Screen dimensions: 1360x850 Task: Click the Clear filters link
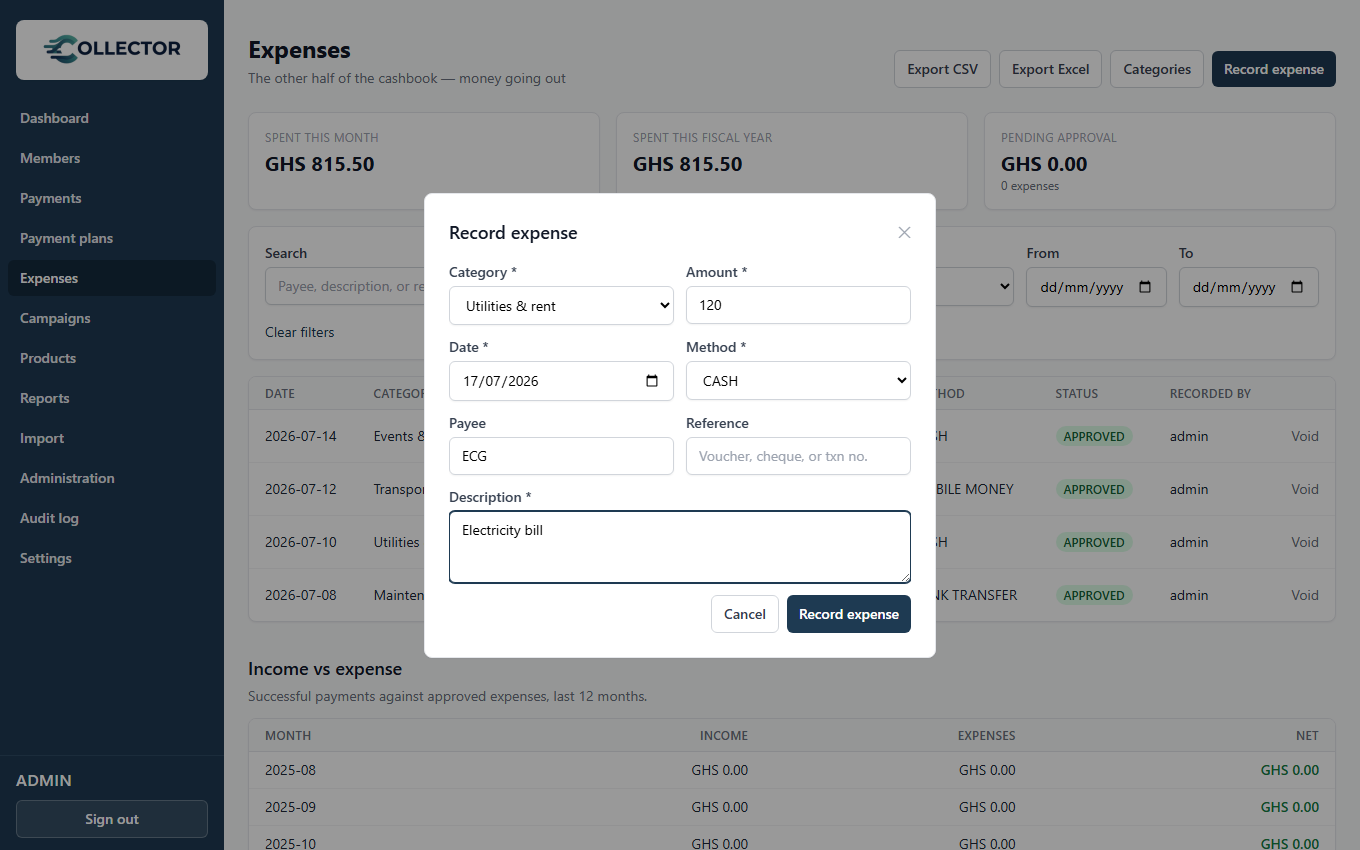coord(300,332)
